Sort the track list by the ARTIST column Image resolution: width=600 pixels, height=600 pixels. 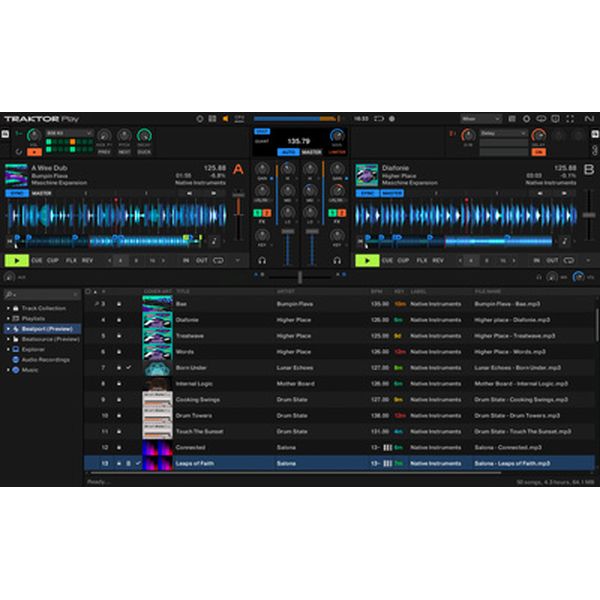point(285,292)
